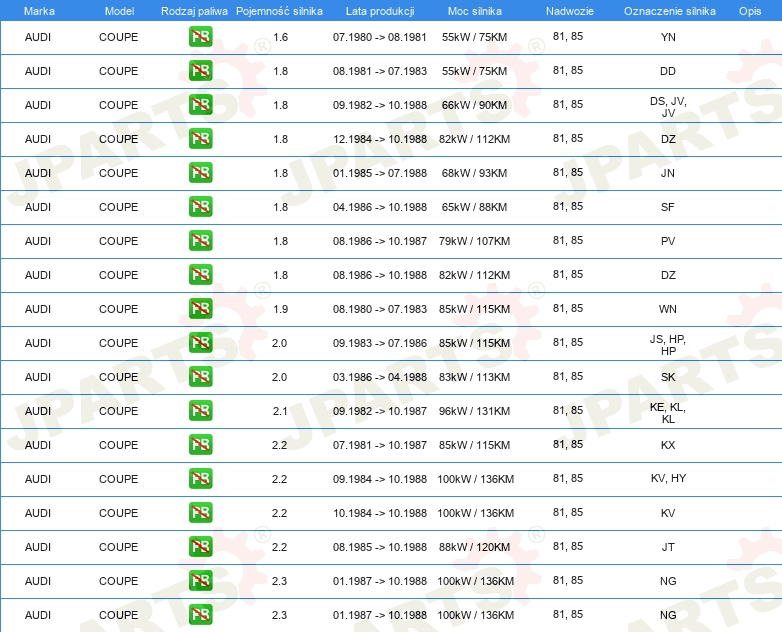782x632 pixels.
Task: Click the Model column header
Action: [x=119, y=11]
